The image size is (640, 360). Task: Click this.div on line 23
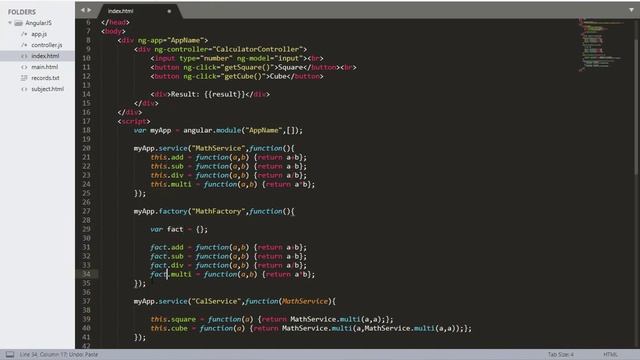pos(167,176)
